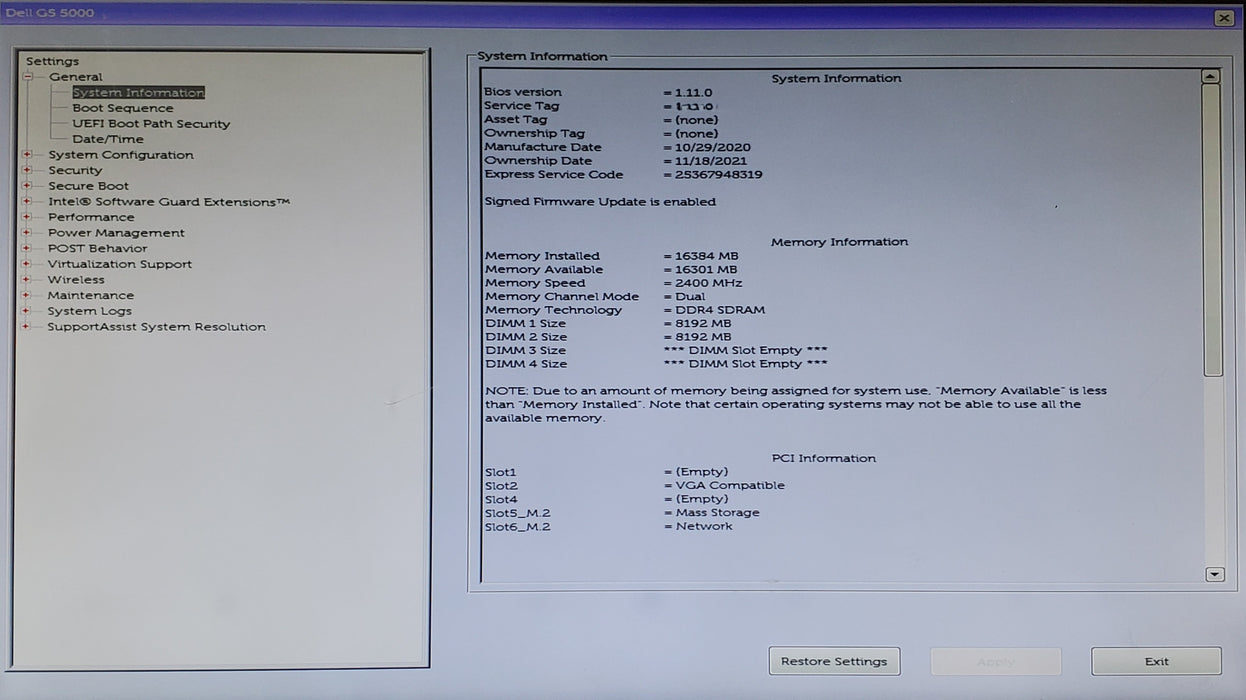Select the Performance label
1246x700 pixels.
[x=91, y=217]
